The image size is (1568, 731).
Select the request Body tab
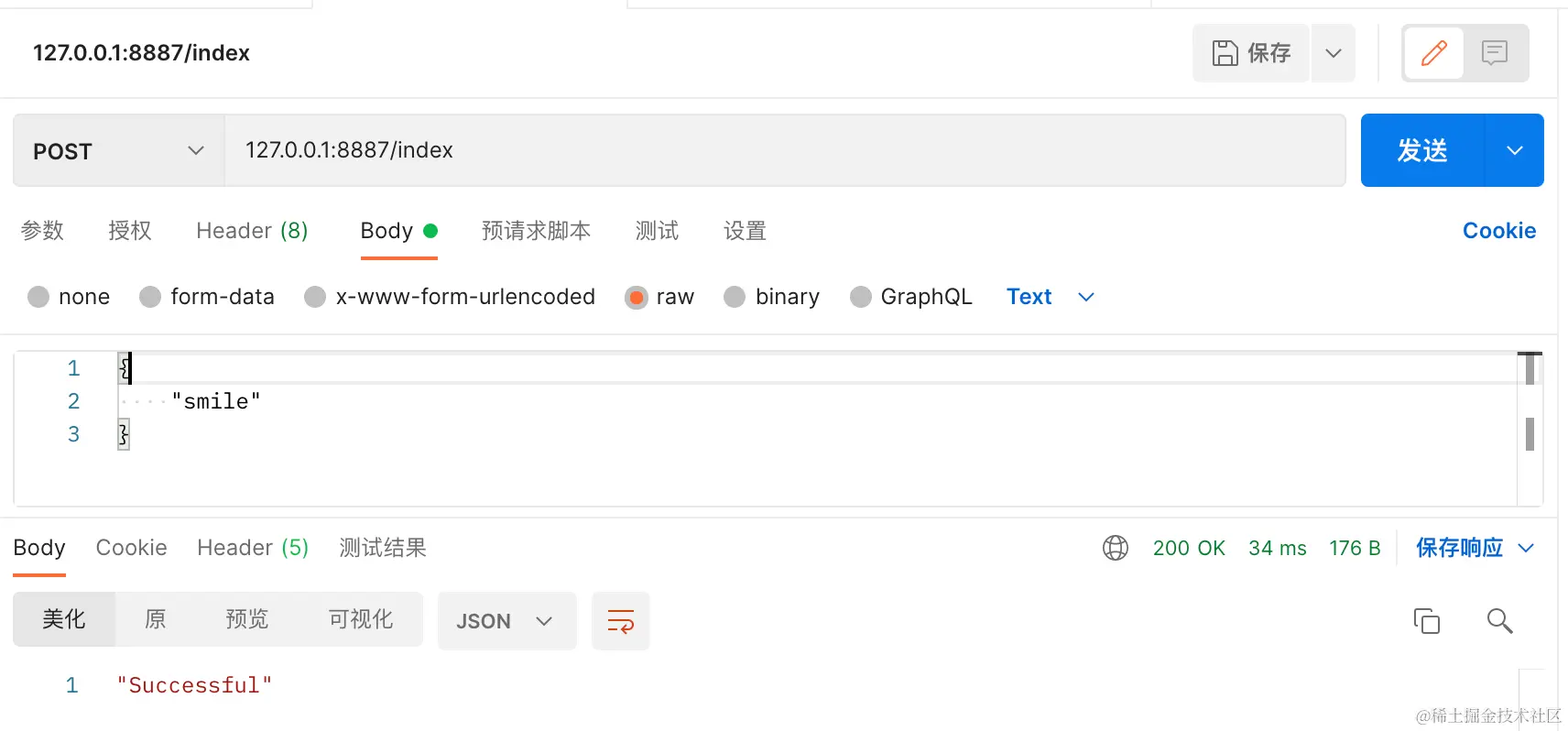coord(398,231)
